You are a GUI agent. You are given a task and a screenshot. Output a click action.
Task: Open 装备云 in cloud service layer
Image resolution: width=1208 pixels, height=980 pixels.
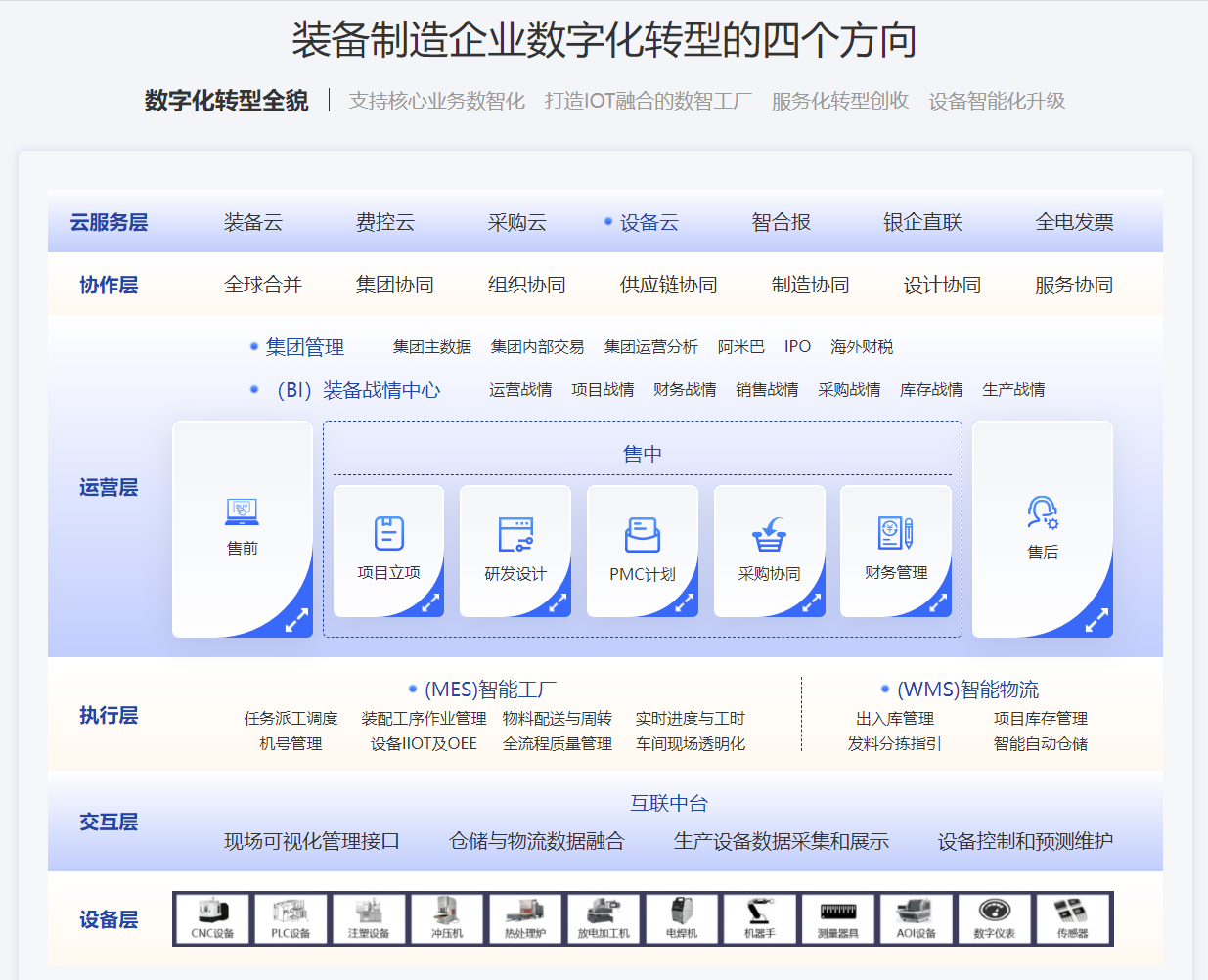253,222
